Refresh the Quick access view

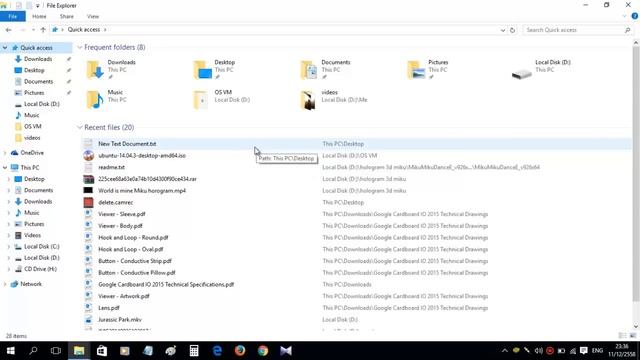[x=512, y=30]
